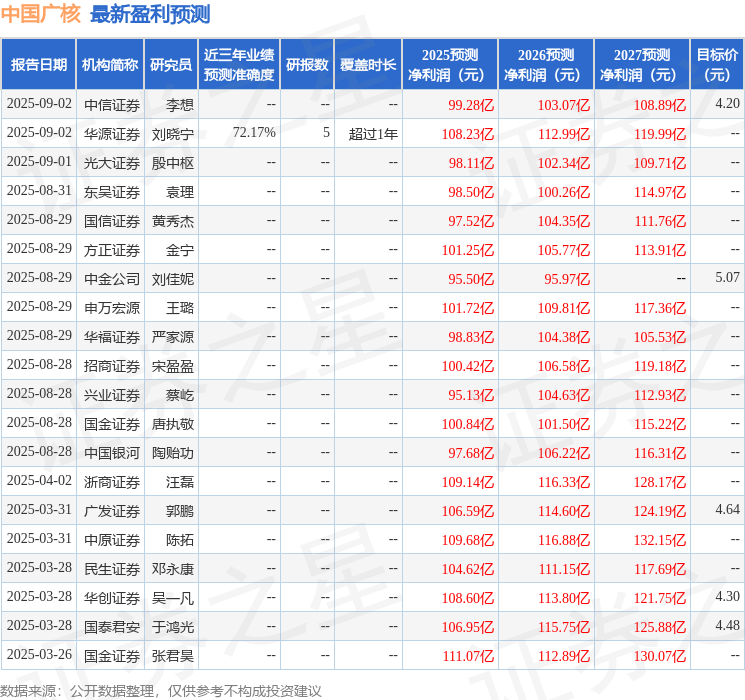Image resolution: width=745 pixels, height=700 pixels.
Task: Select the 研究员 column header
Action: point(171,65)
